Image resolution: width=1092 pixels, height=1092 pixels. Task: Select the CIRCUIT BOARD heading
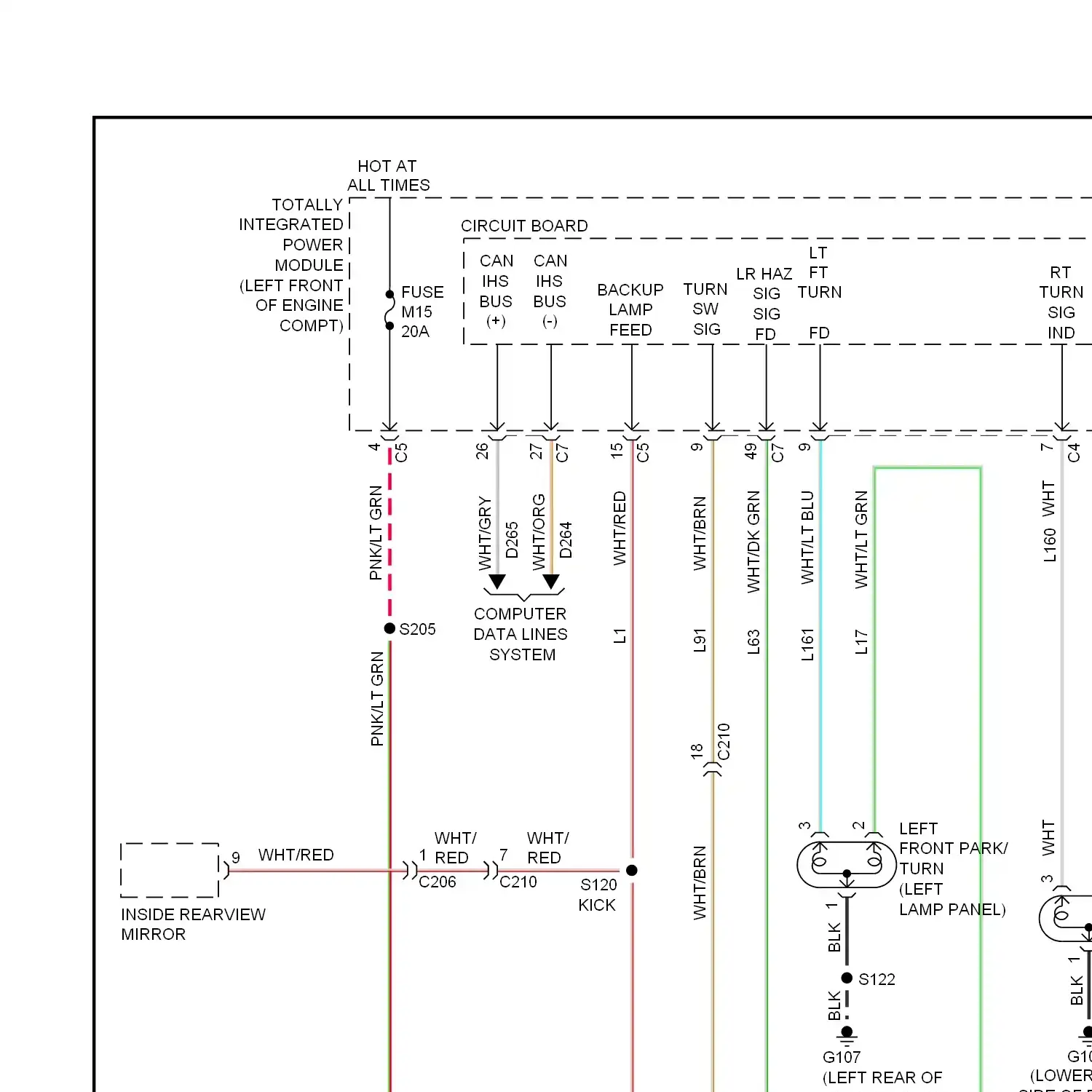point(524,226)
